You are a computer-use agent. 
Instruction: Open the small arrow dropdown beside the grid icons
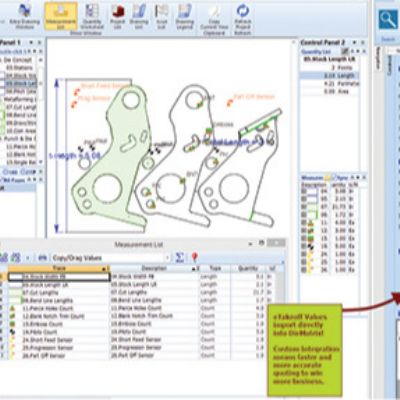(28, 258)
